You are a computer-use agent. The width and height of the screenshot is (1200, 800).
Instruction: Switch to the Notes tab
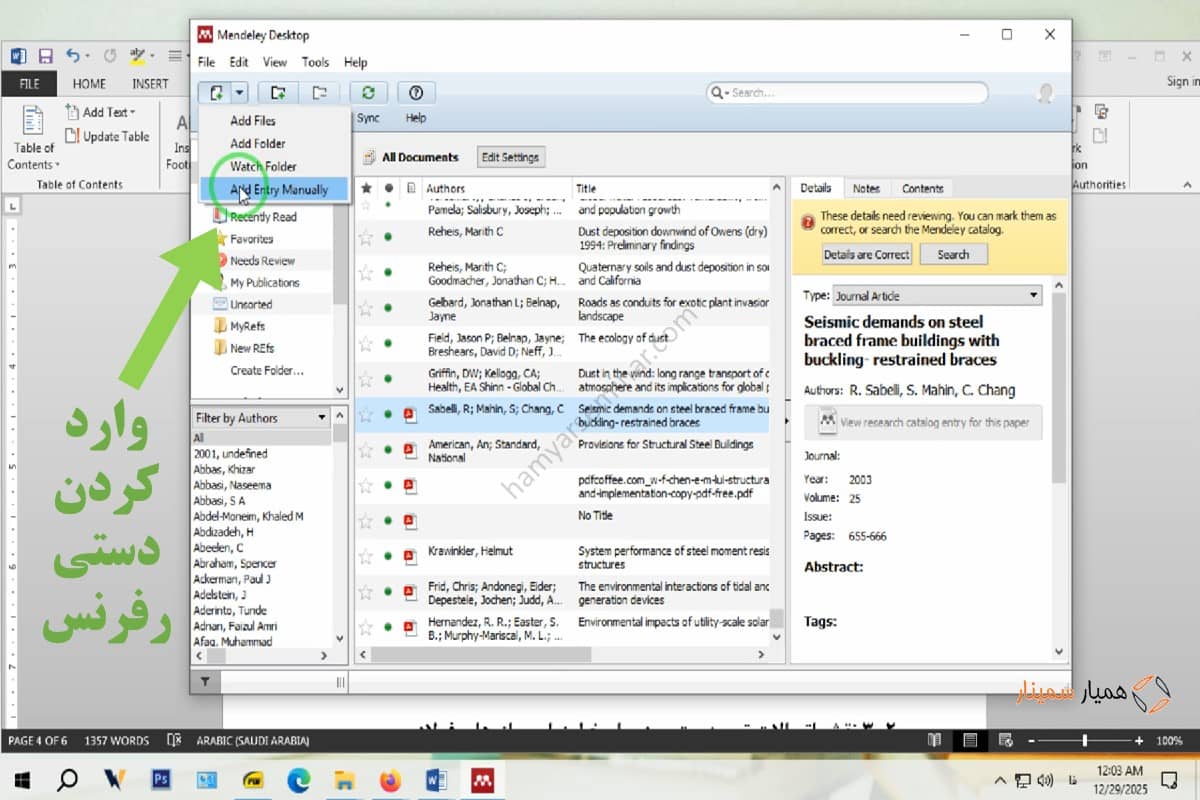point(866,188)
